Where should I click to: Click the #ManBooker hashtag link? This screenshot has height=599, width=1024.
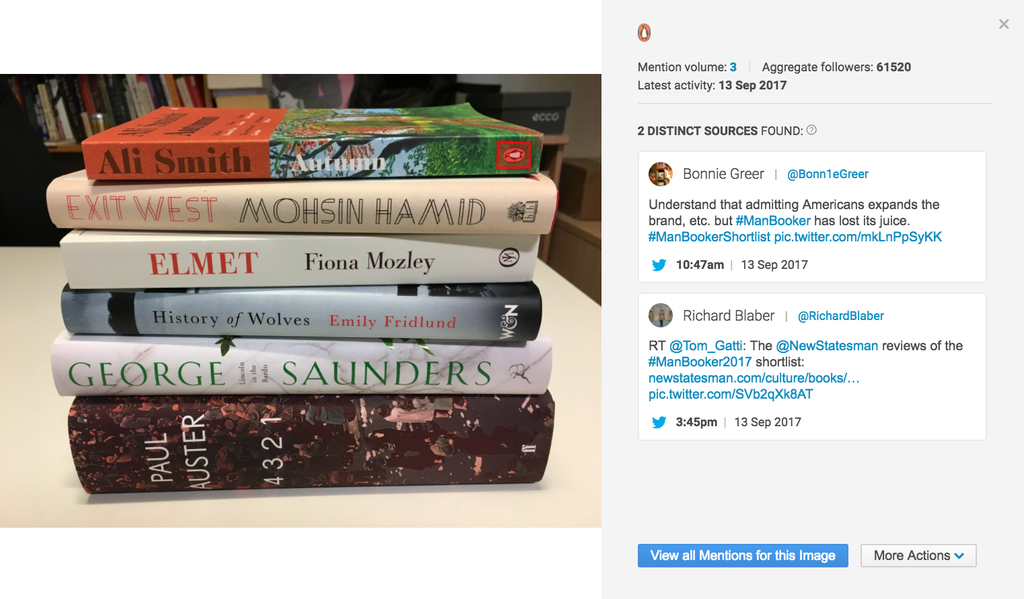773,221
